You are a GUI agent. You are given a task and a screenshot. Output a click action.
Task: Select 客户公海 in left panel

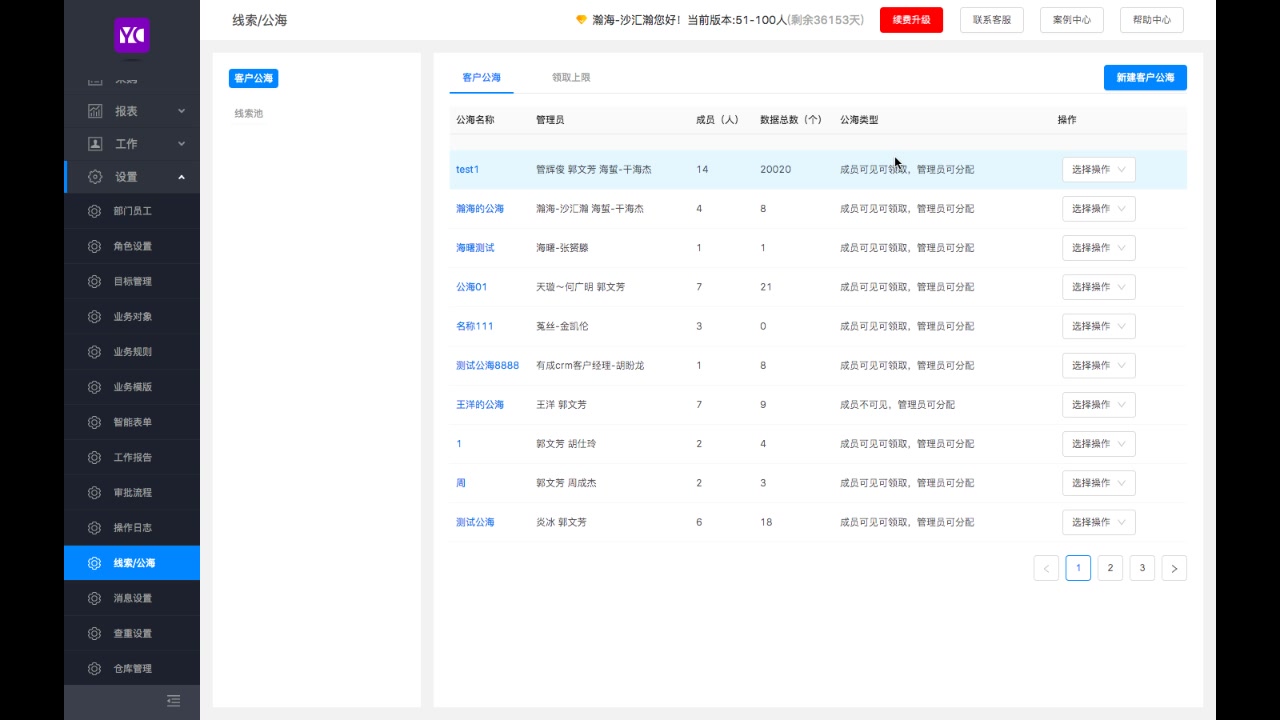point(253,78)
